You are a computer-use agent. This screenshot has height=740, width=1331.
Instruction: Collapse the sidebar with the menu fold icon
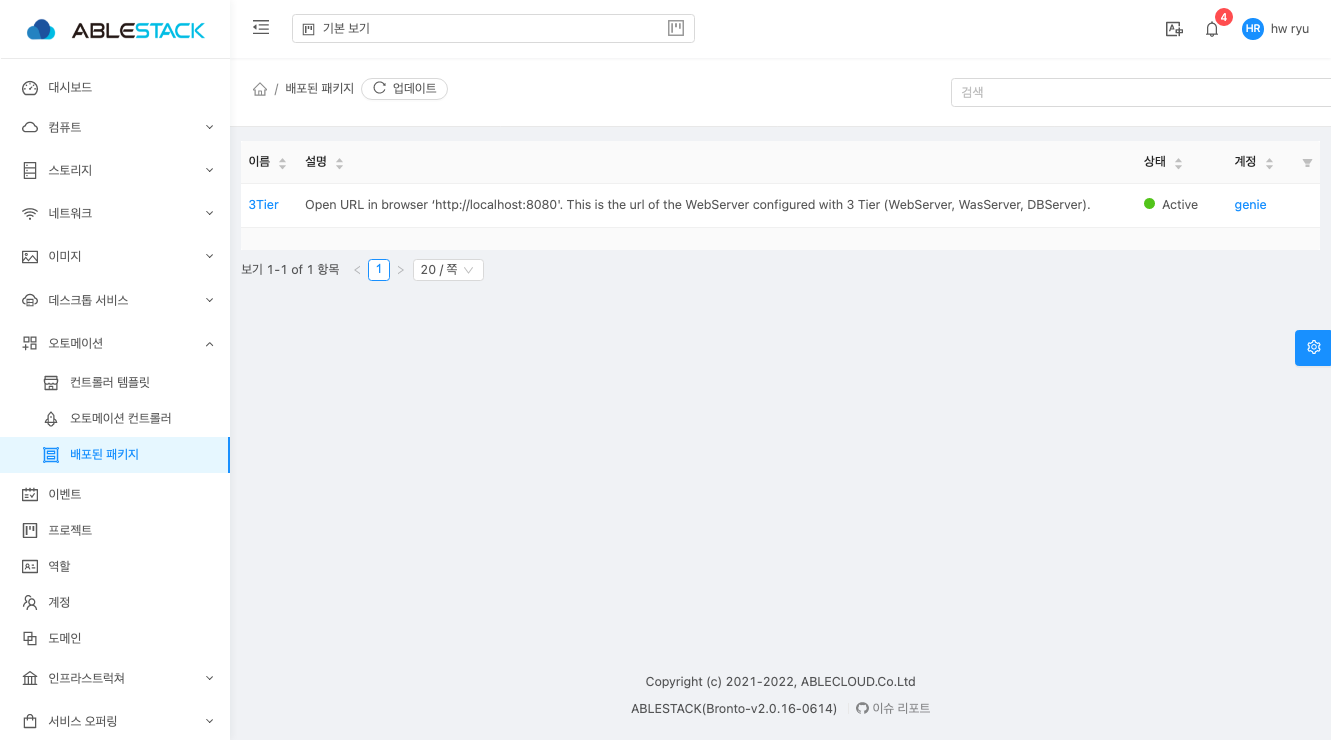click(x=261, y=28)
